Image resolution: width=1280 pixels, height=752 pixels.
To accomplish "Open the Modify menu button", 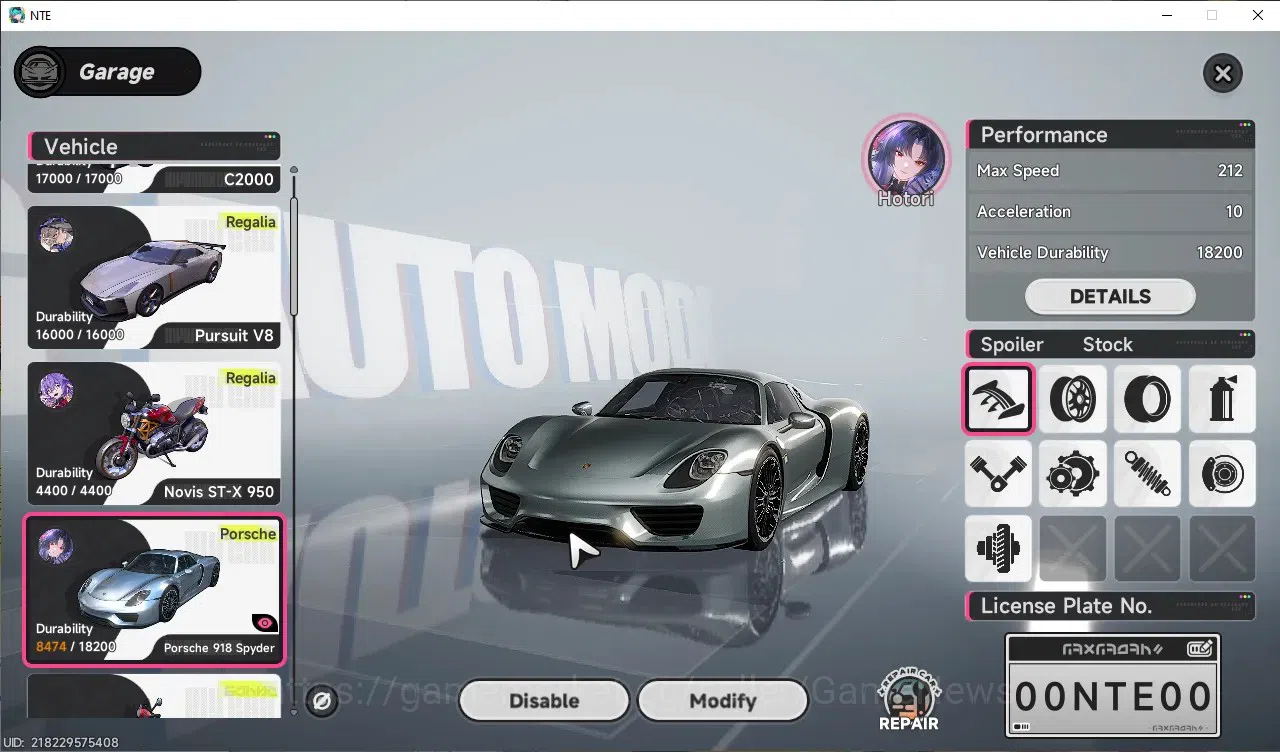I will (722, 701).
